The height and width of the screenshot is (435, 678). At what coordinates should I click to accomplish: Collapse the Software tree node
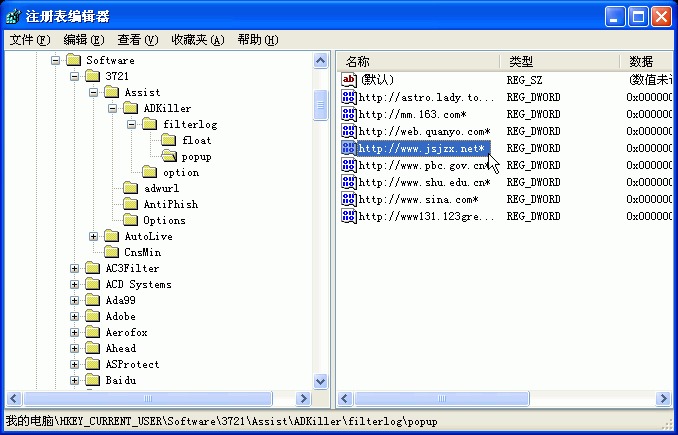[55, 60]
